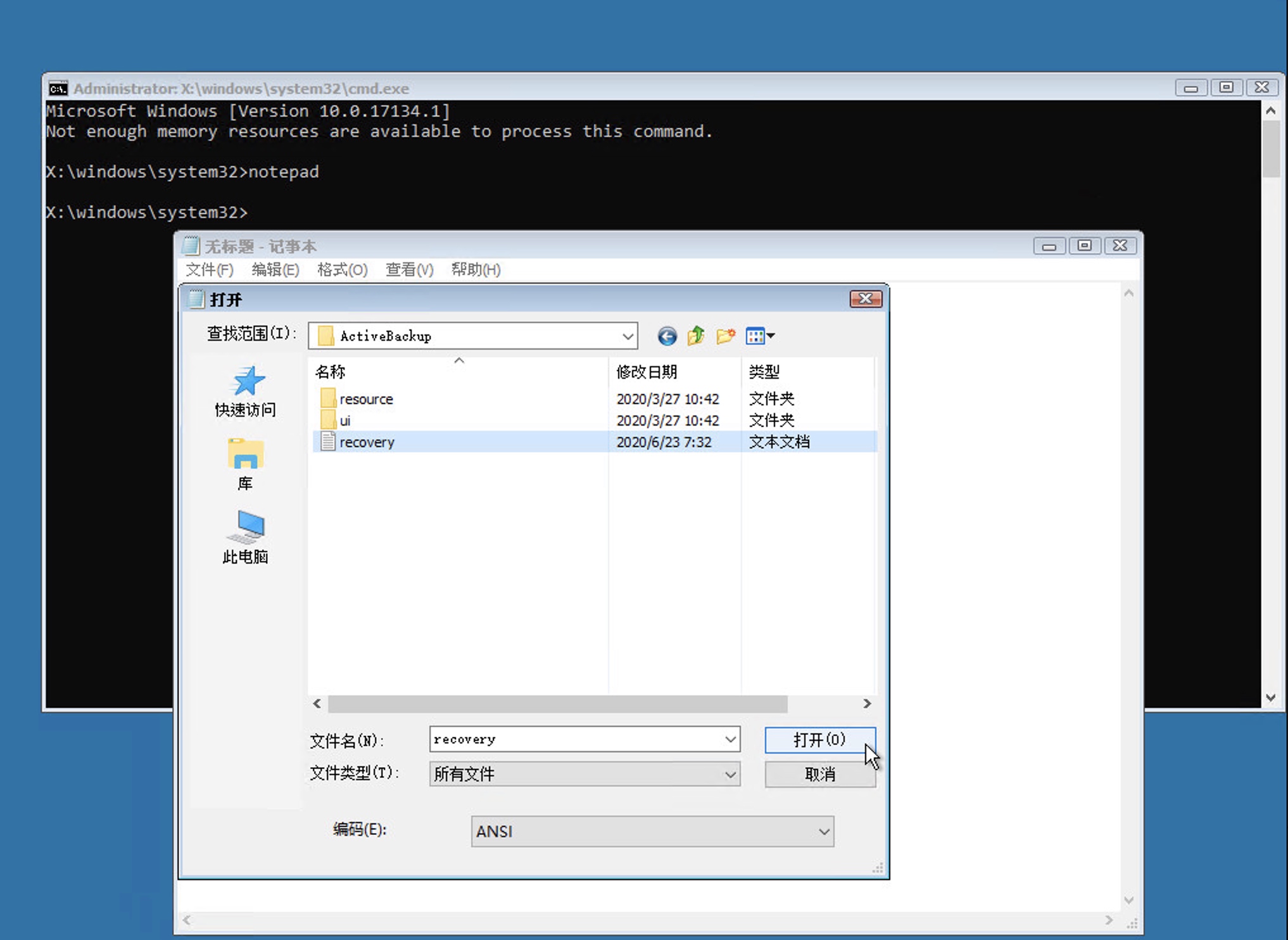Sort by 类型 column header
The image size is (1288, 940).
point(808,372)
